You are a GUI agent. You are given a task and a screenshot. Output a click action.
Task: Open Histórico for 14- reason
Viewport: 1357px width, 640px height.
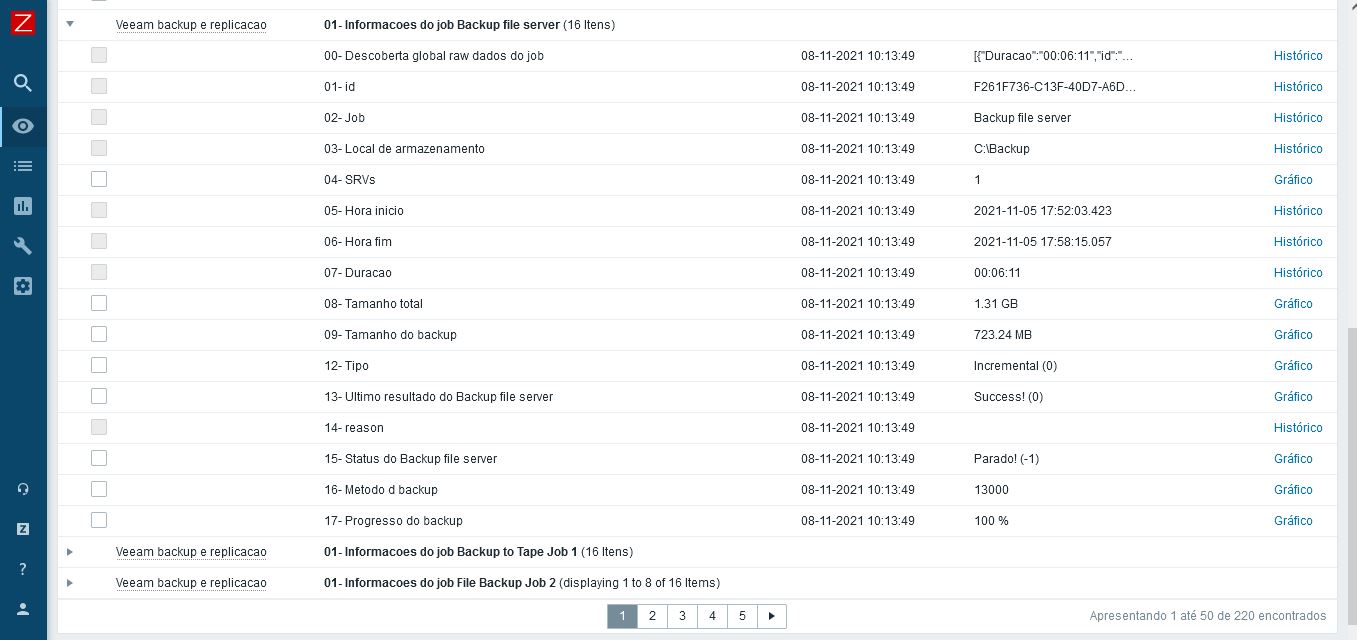click(x=1298, y=428)
